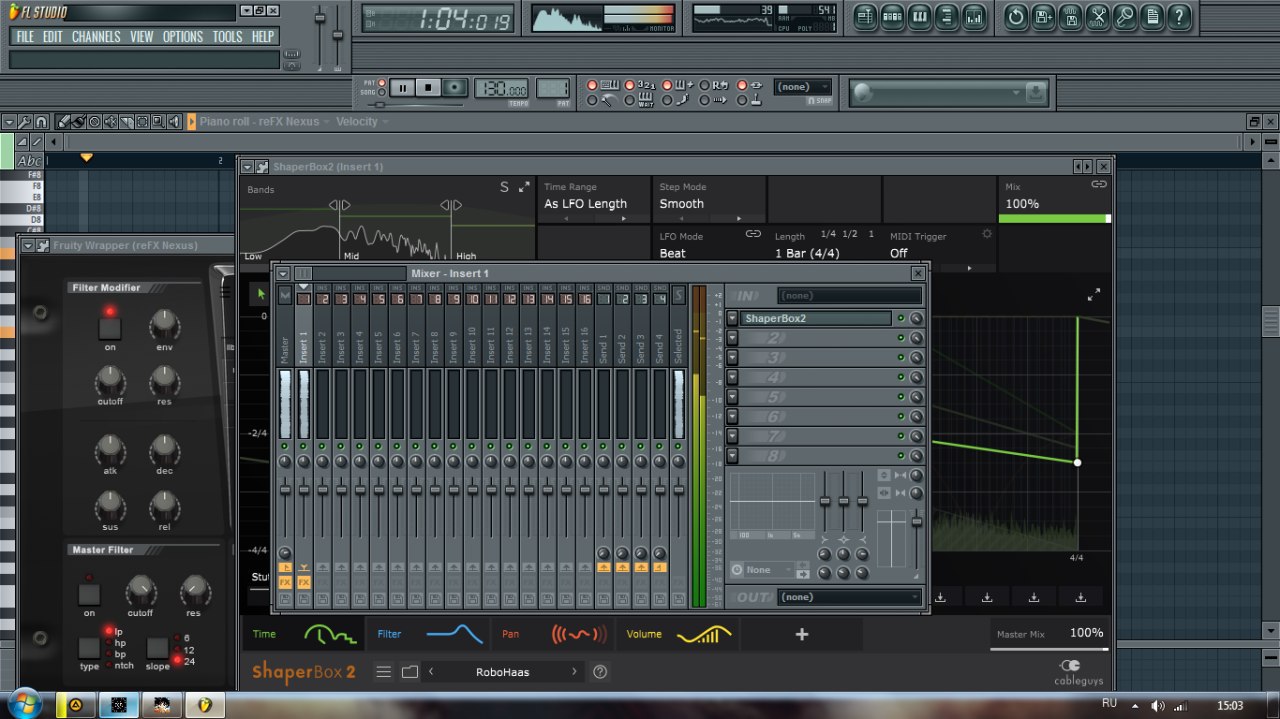Open mixer IN input selector

click(x=850, y=296)
